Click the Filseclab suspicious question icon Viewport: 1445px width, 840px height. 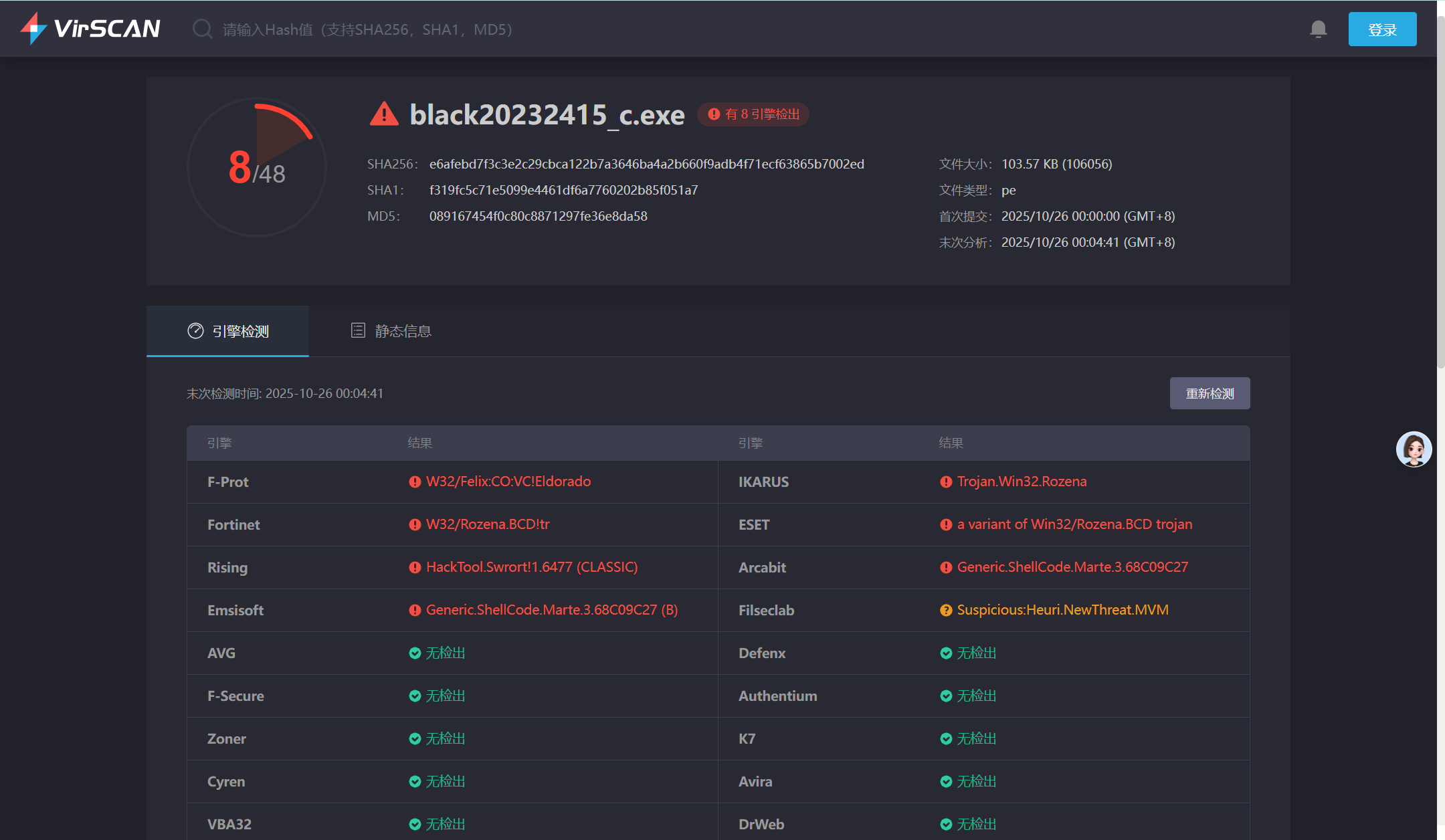[945, 611]
